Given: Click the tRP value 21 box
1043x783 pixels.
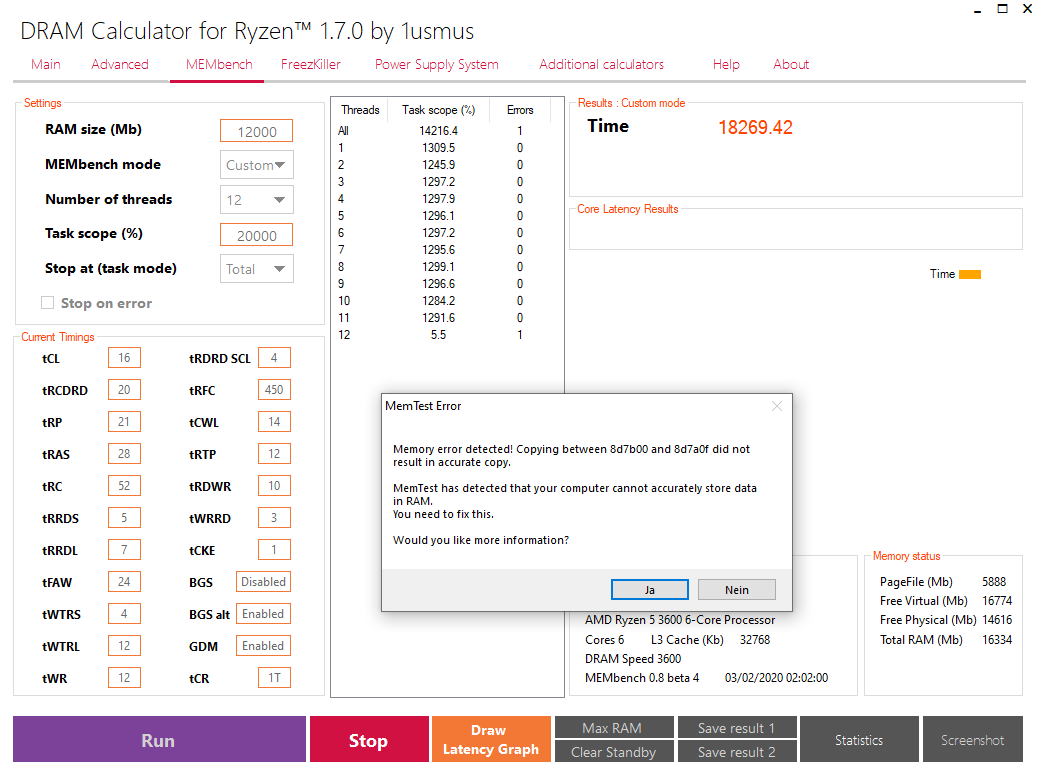Looking at the screenshot, I should [124, 422].
